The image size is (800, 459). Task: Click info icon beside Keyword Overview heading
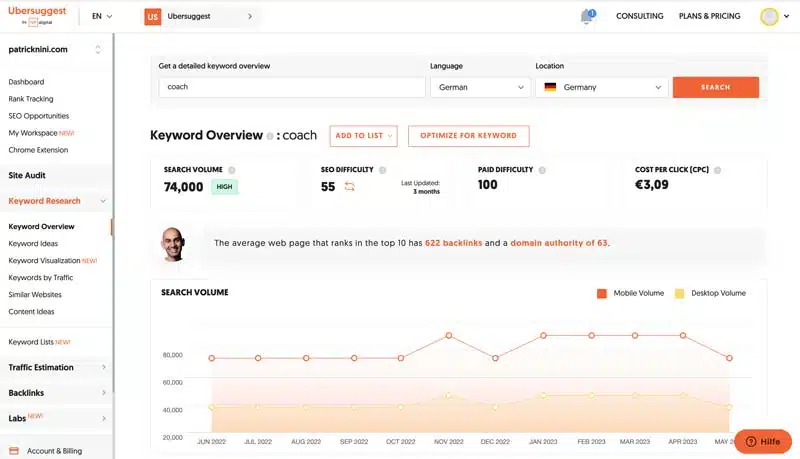click(x=270, y=136)
